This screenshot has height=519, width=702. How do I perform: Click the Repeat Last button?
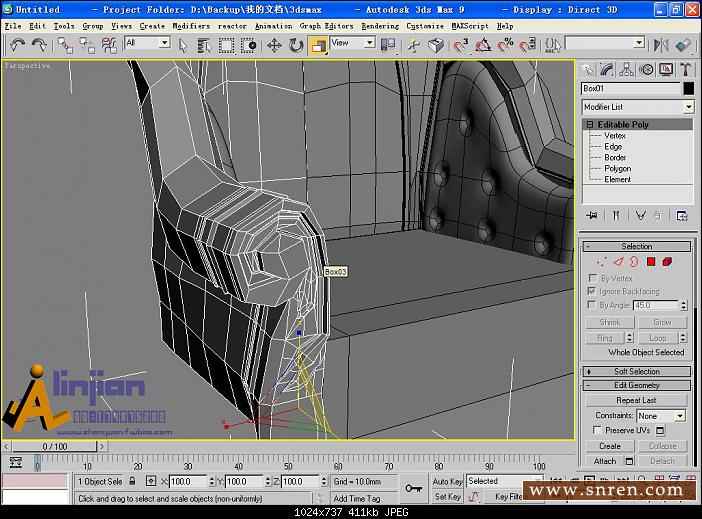pos(636,400)
